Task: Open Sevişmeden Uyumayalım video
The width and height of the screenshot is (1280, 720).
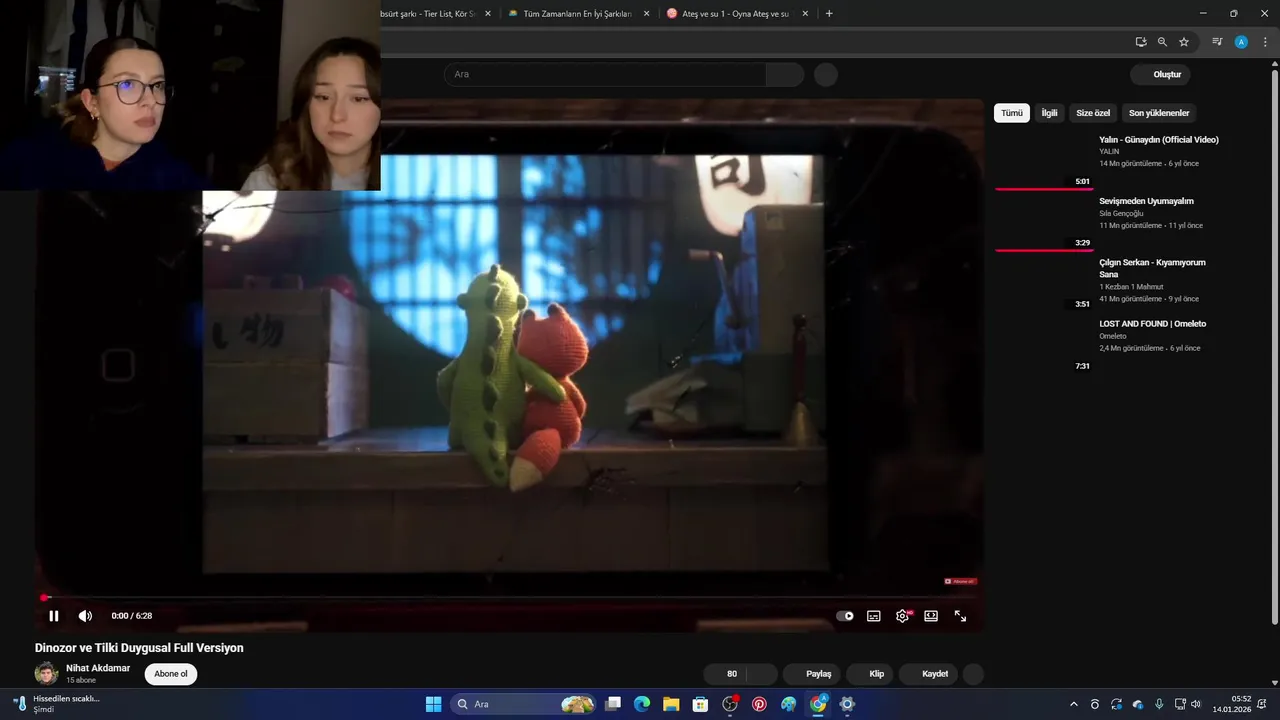Action: tap(1146, 201)
